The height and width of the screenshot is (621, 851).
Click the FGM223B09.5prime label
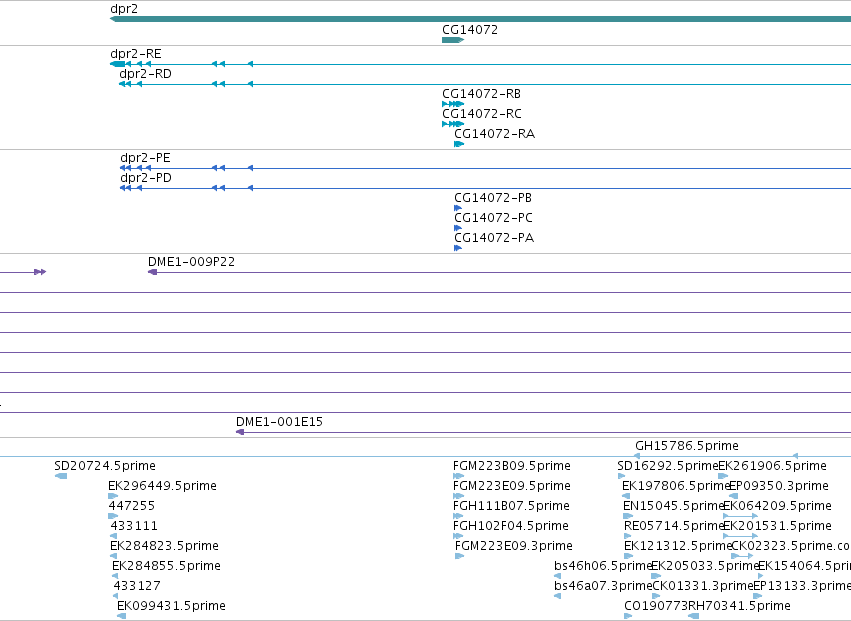[x=512, y=466]
